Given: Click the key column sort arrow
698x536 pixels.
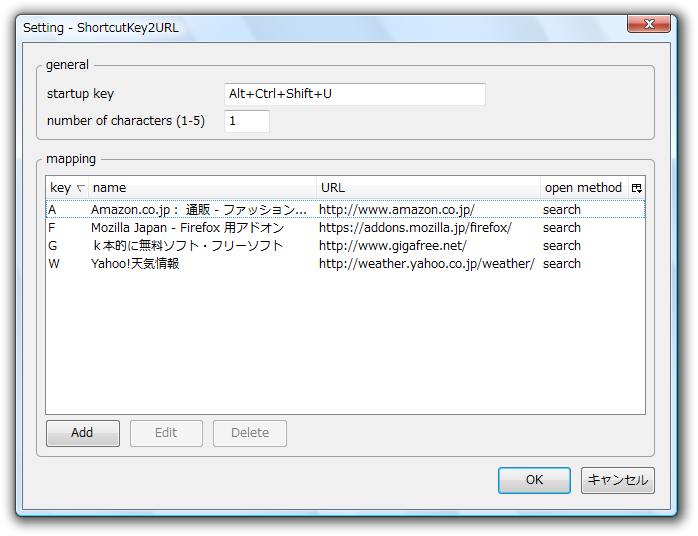Looking at the screenshot, I should coord(81,188).
